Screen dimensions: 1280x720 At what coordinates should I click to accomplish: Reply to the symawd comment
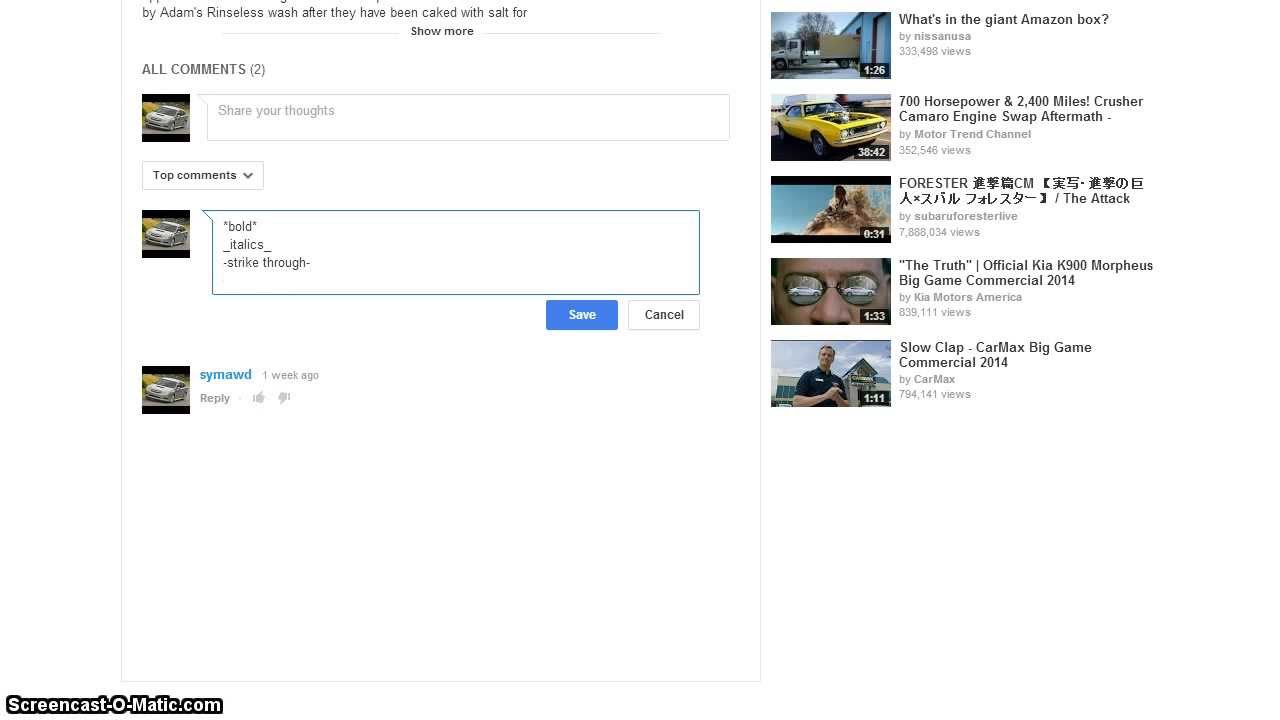(215, 398)
